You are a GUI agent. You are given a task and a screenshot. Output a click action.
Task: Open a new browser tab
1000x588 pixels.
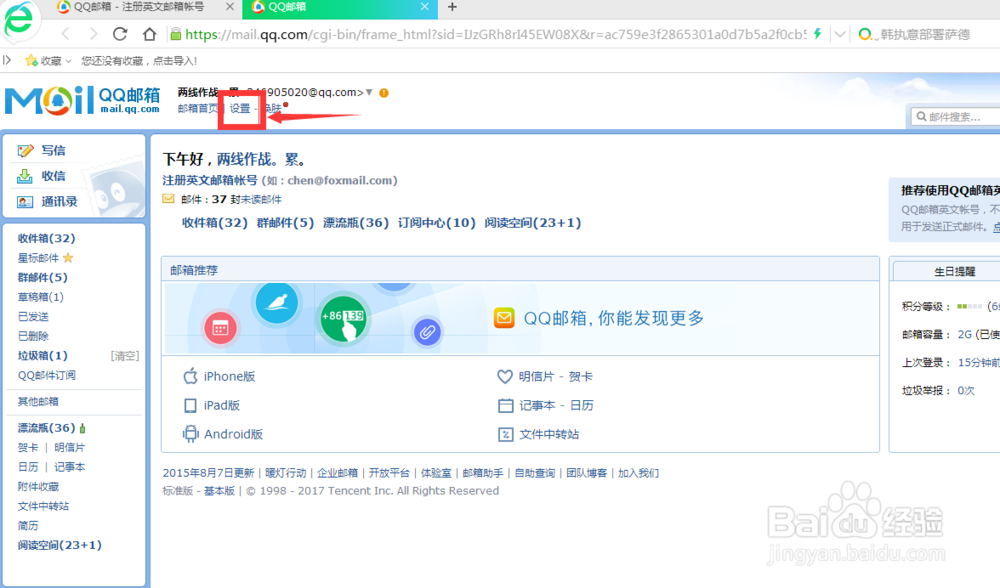pos(452,7)
